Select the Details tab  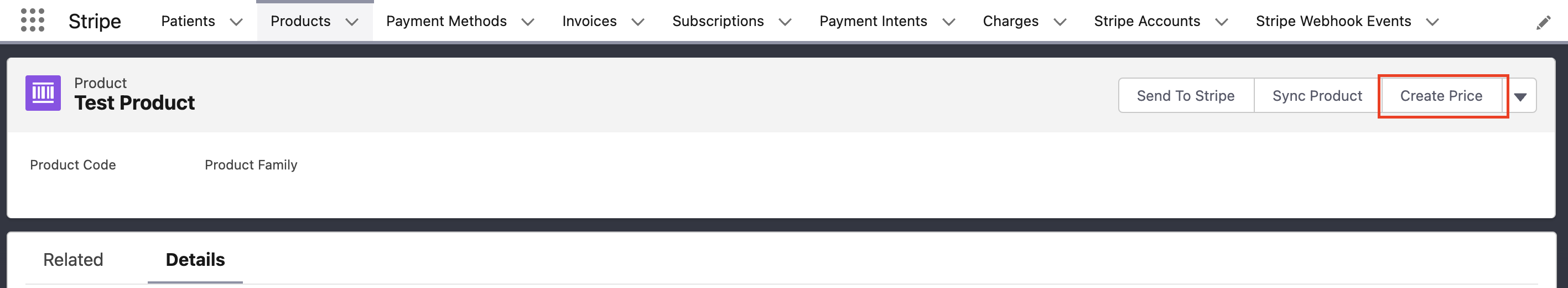[x=195, y=260]
